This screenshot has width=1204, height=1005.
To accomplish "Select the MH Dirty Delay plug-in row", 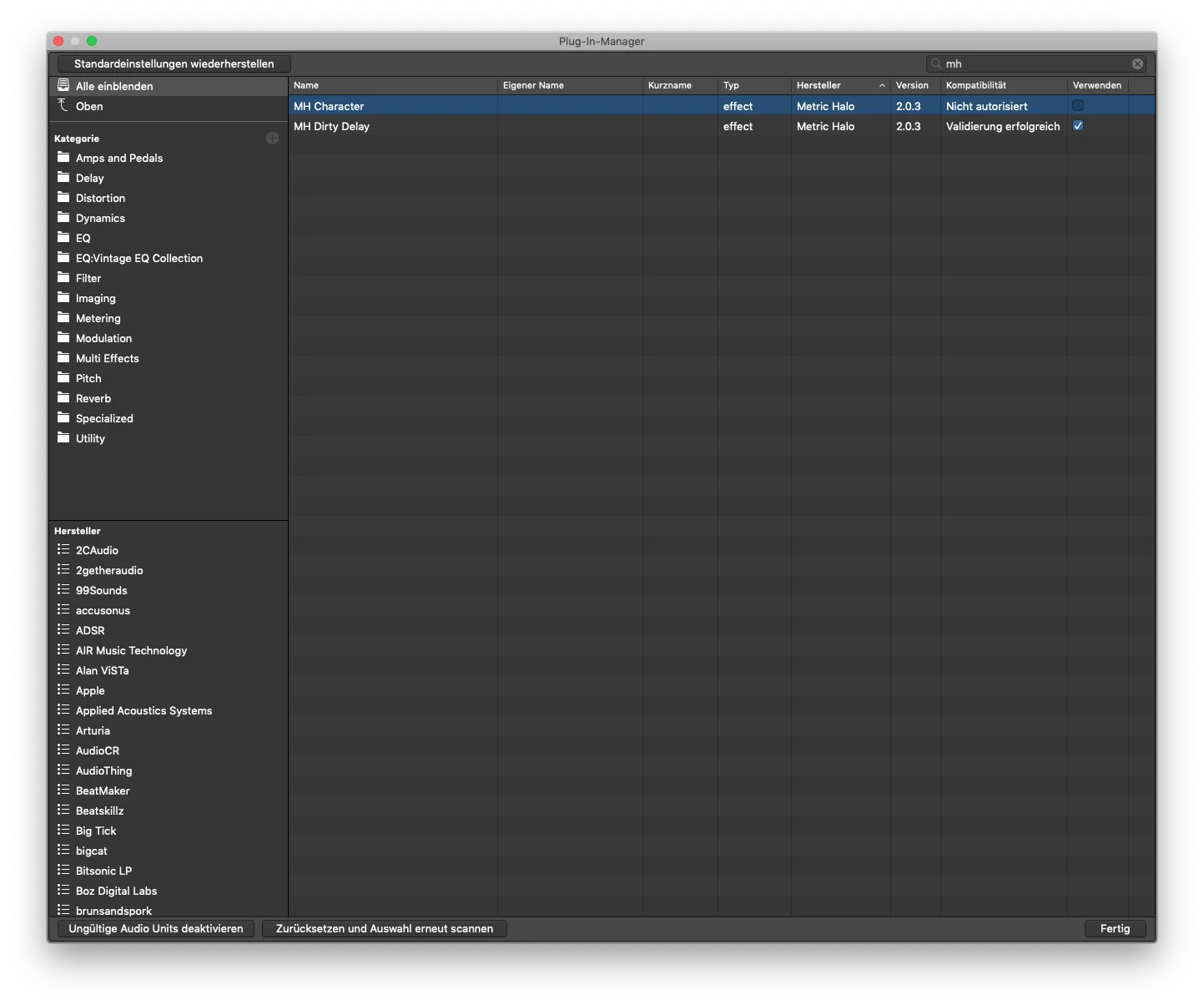I will pyautogui.click(x=722, y=126).
